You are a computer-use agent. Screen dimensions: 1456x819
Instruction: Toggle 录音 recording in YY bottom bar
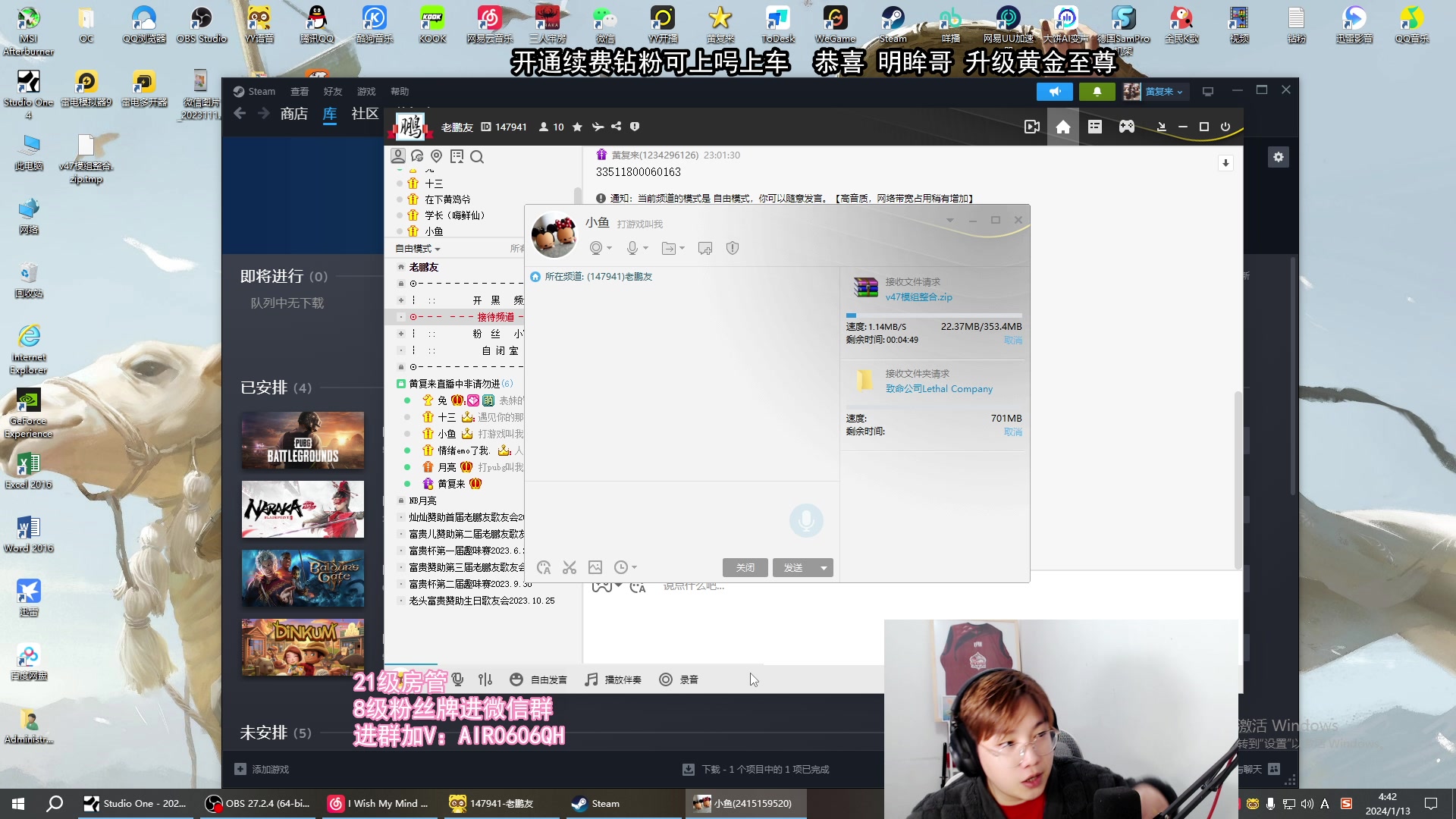point(679,679)
